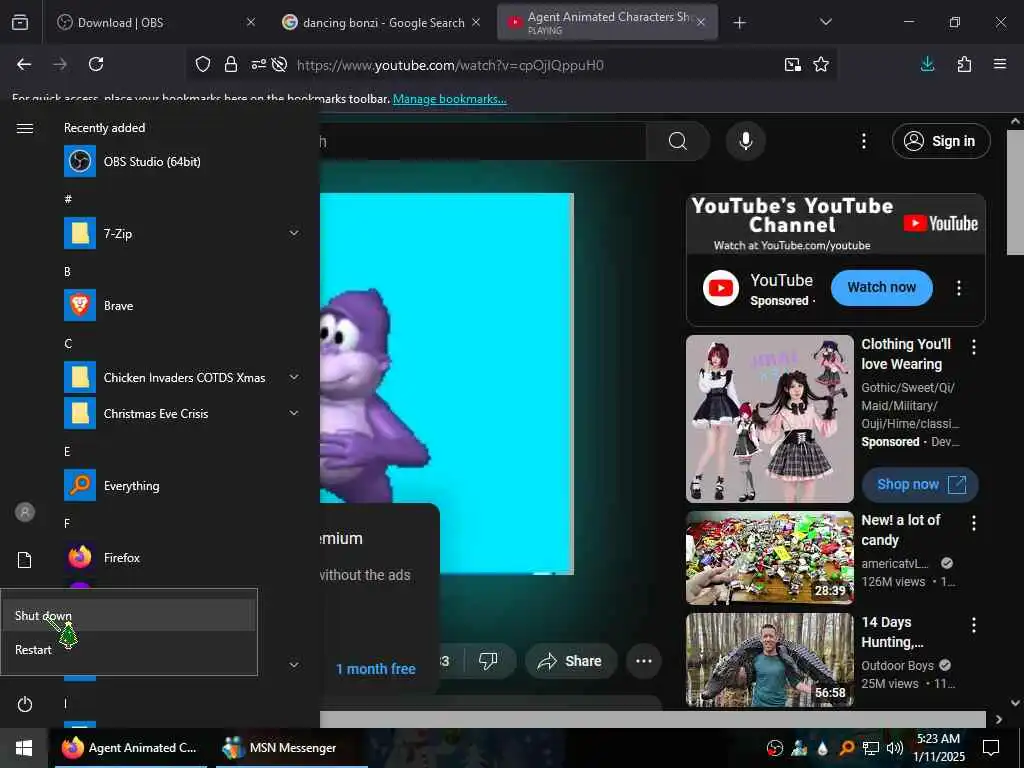Open Firefox application hamburger menu
Screen dimensions: 1024x768
click(x=1000, y=64)
